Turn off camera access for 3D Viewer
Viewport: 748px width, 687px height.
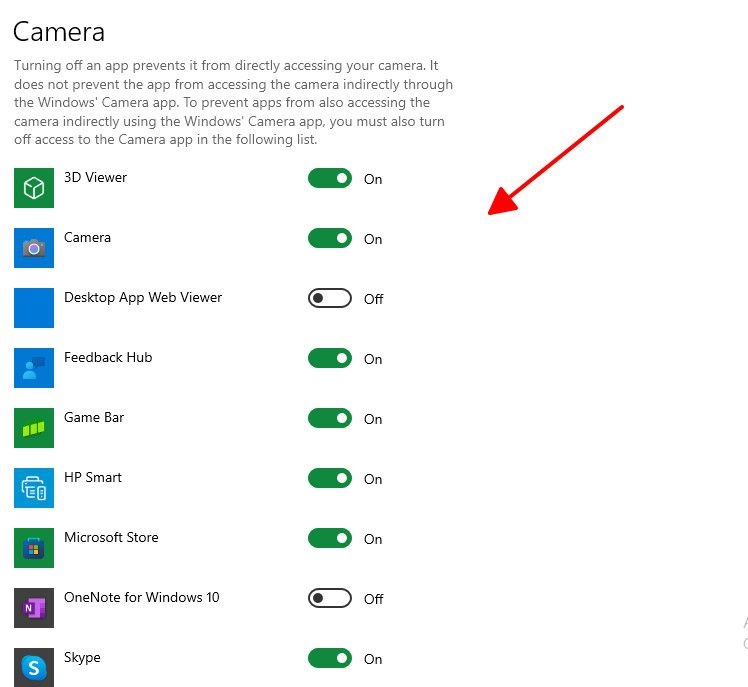click(x=330, y=178)
